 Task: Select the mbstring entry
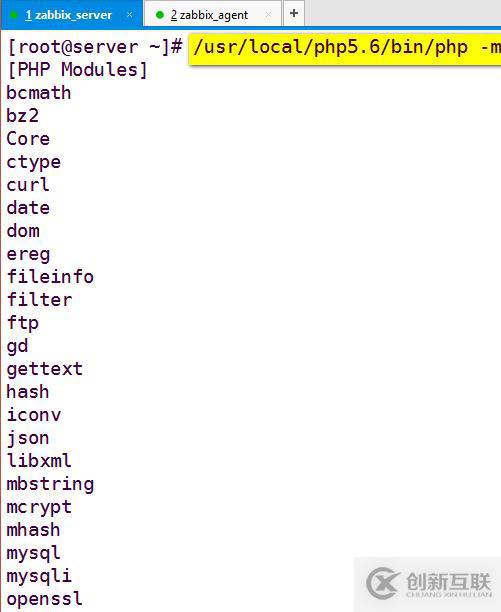50,484
